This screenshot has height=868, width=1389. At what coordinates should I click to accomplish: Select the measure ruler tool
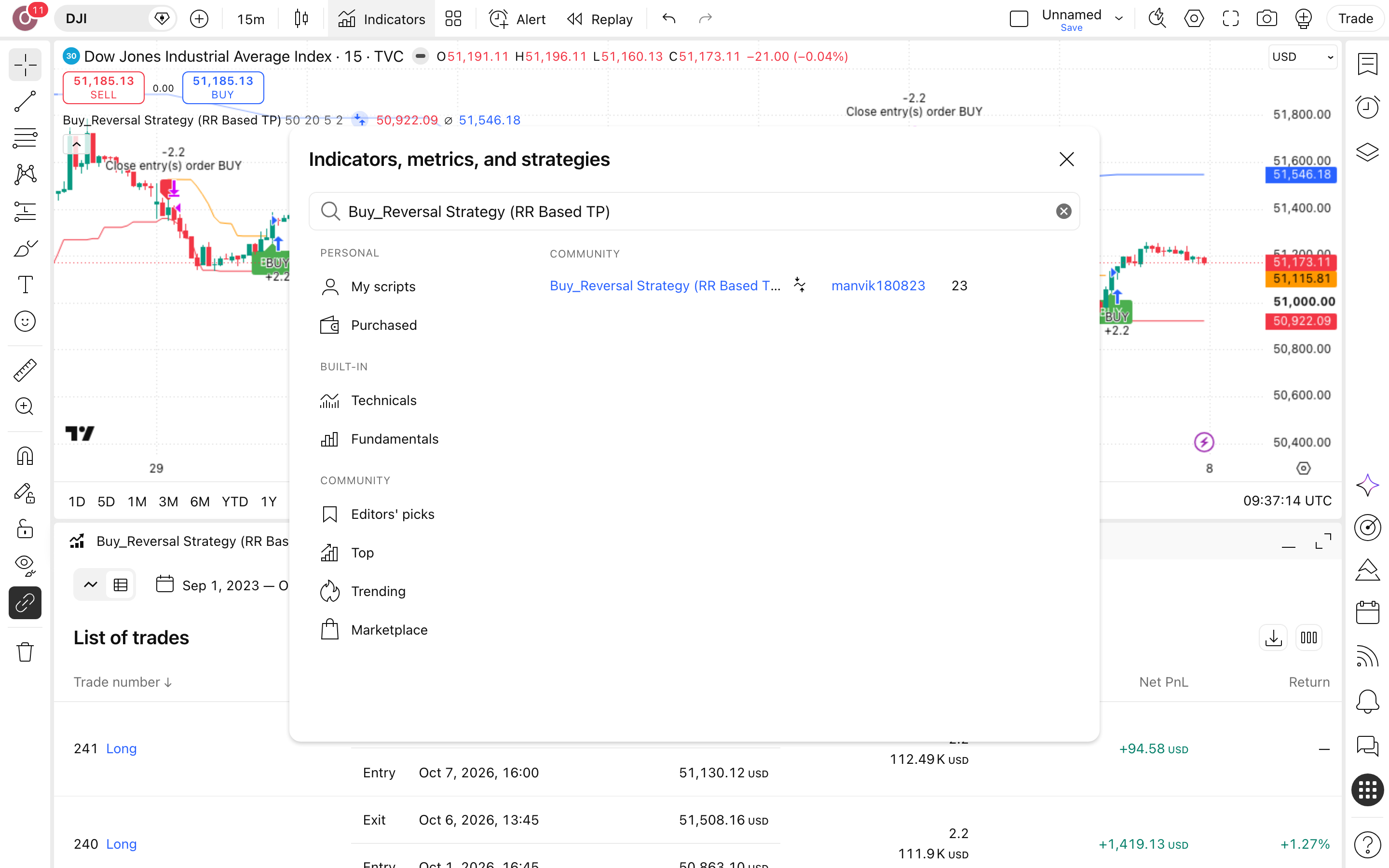tap(25, 370)
